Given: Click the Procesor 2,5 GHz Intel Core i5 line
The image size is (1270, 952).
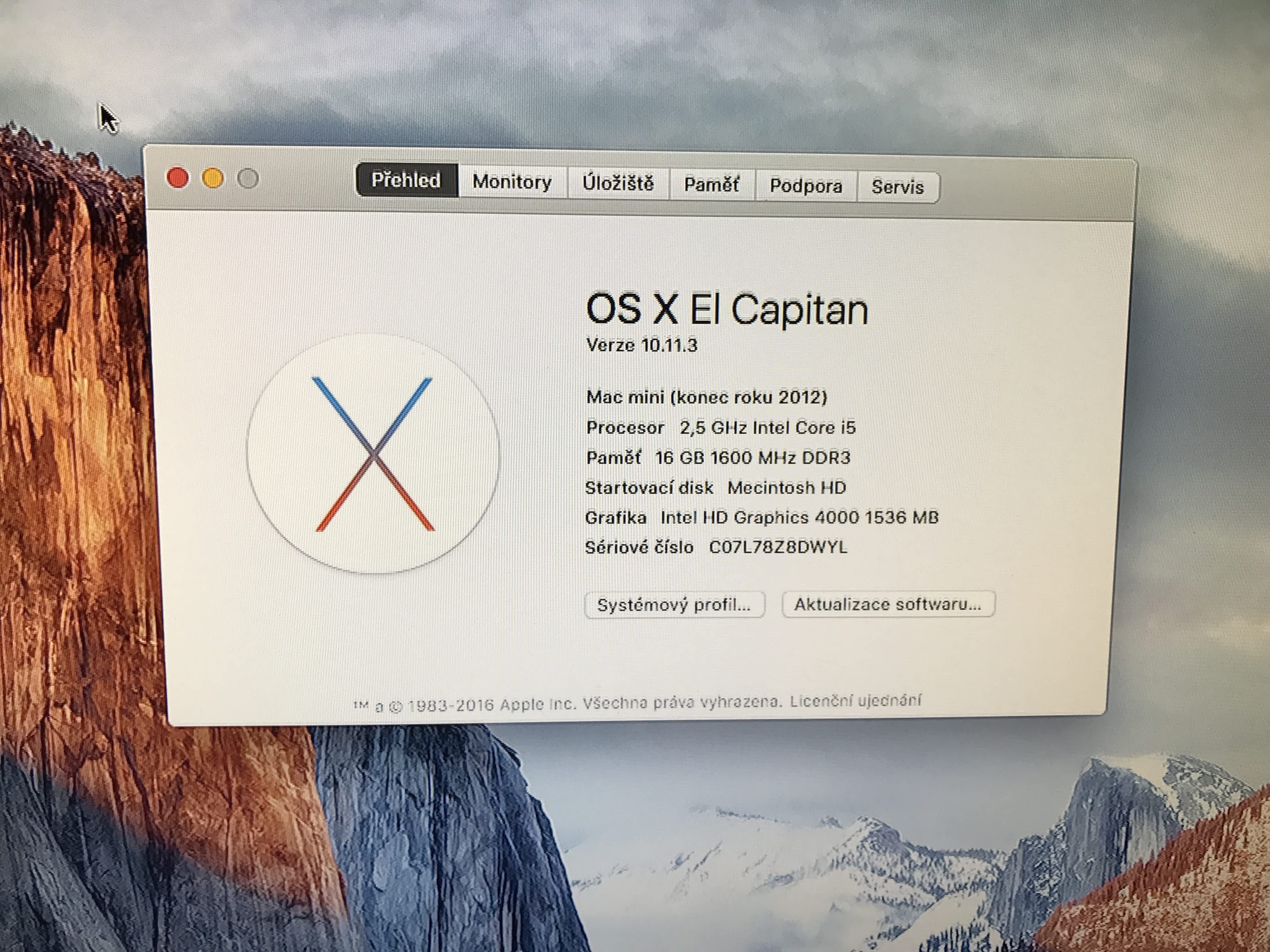Looking at the screenshot, I should tap(721, 428).
